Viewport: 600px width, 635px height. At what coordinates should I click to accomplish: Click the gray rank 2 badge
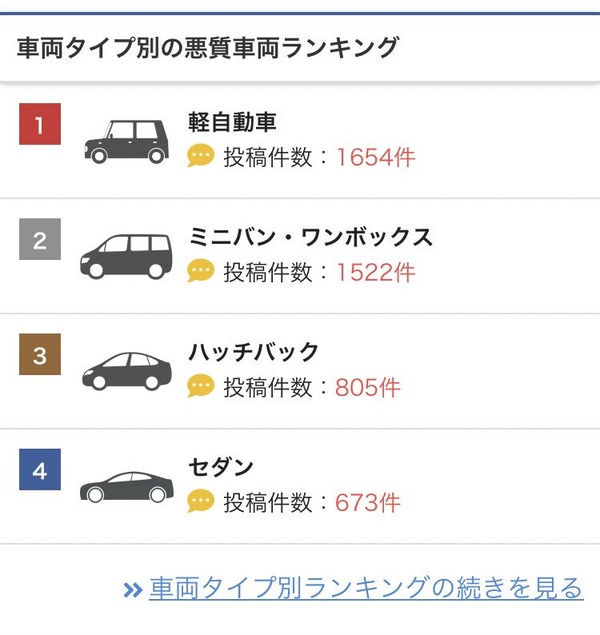pos(40,240)
